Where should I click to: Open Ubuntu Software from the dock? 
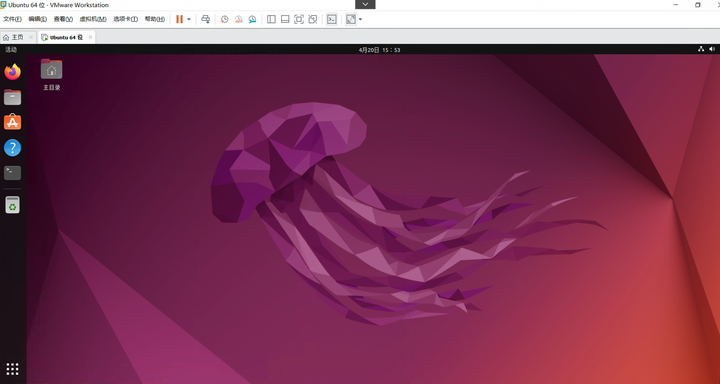(x=12, y=122)
